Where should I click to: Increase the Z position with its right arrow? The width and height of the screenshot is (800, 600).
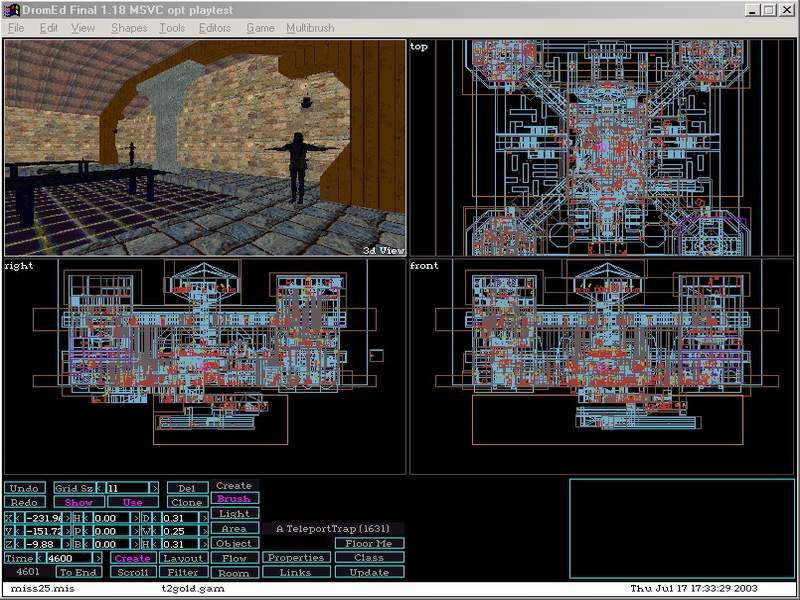[68, 544]
